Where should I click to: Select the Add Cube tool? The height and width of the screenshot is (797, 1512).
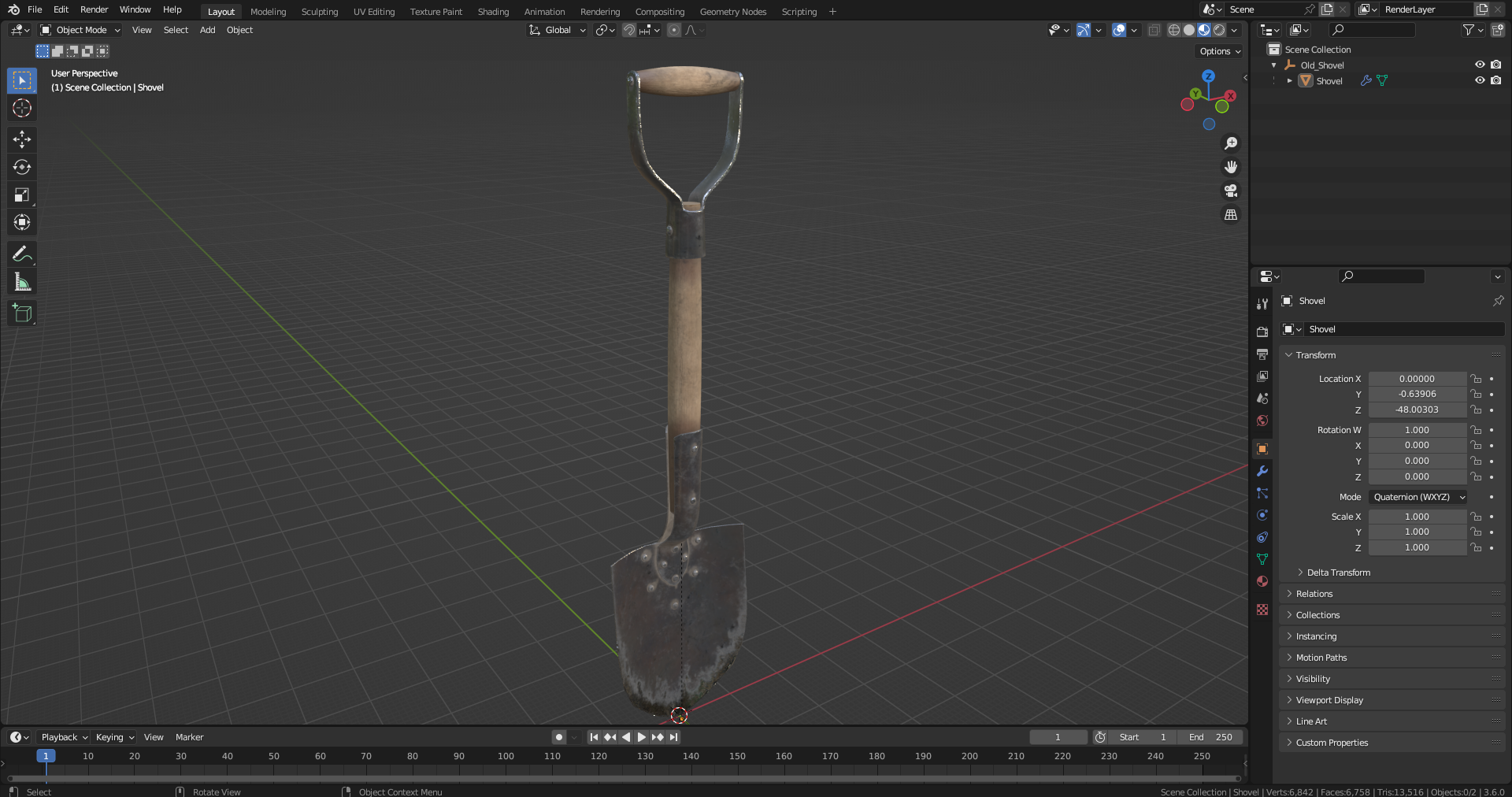[22, 313]
